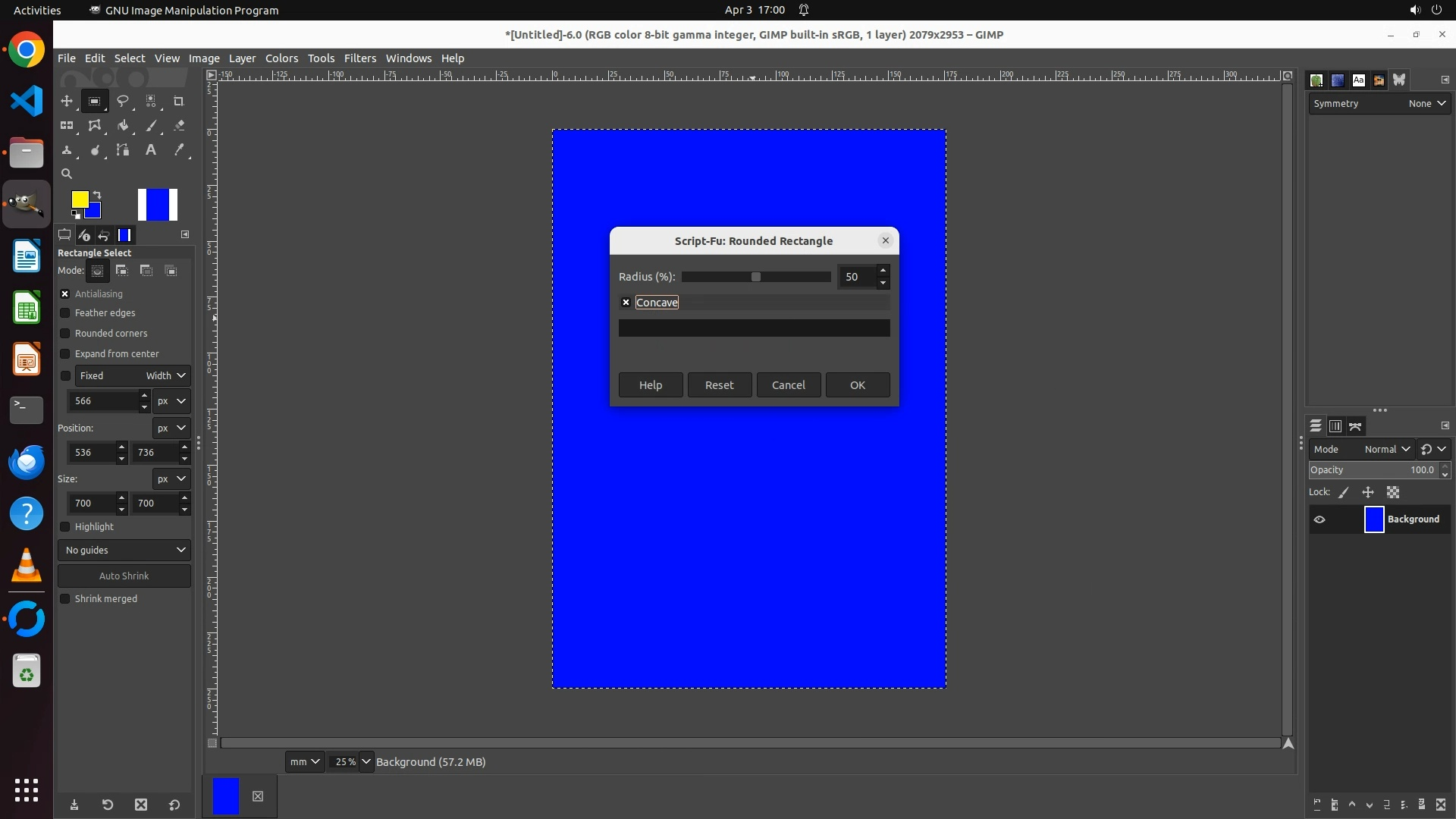Select the Crop tool
The width and height of the screenshot is (1456, 819).
tap(178, 101)
